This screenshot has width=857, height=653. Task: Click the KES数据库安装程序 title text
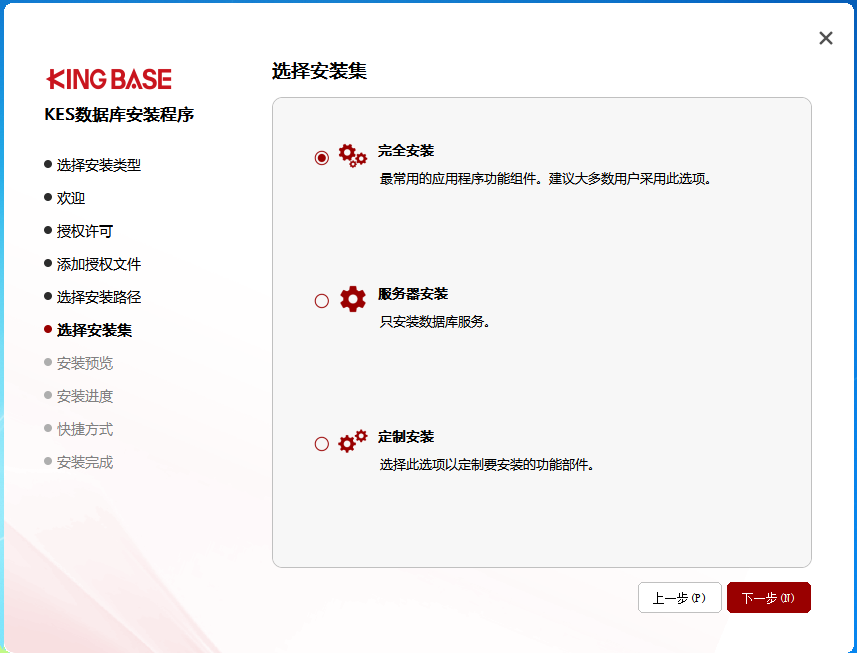pyautogui.click(x=119, y=115)
